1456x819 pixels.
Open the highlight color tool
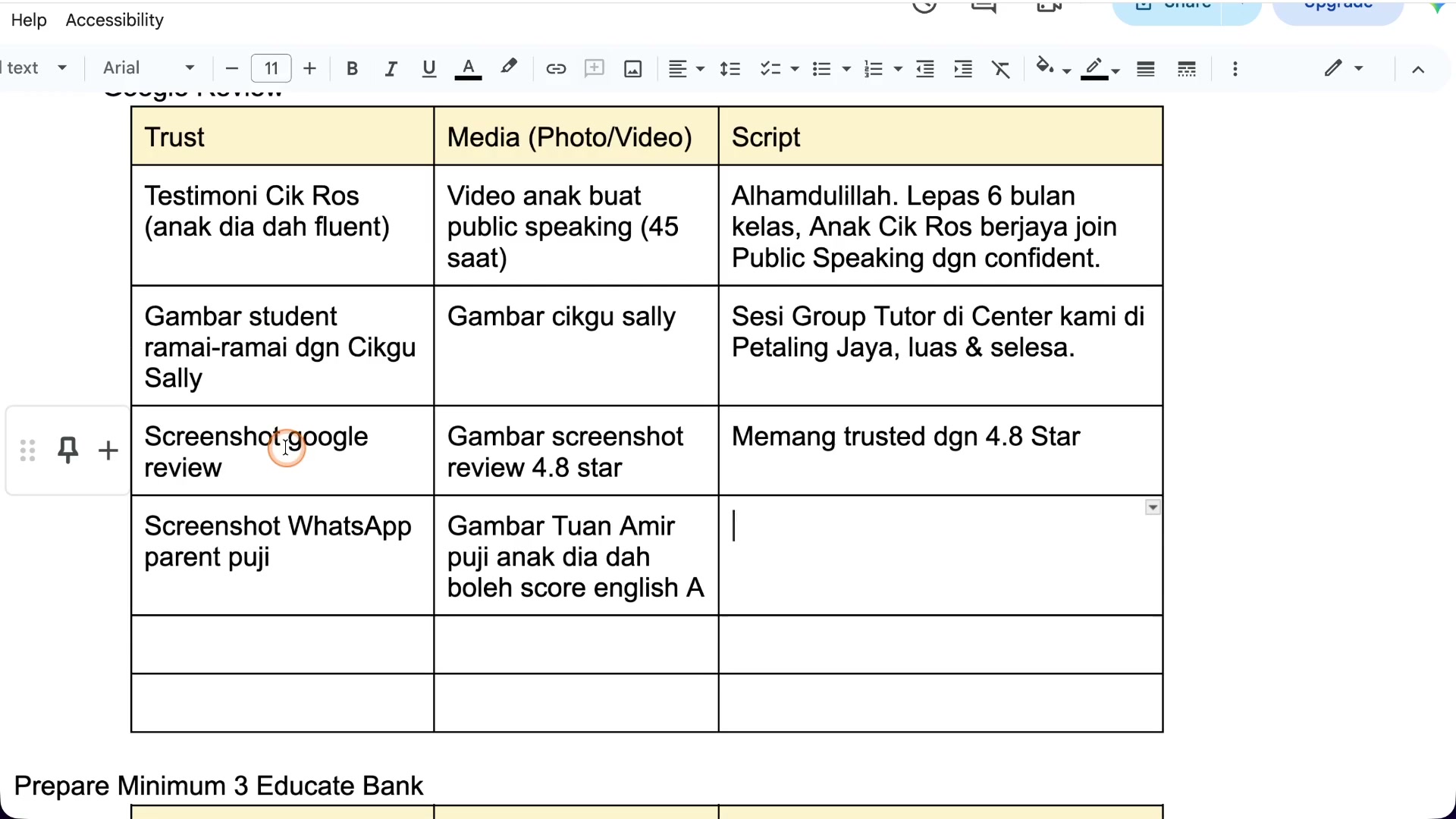509,69
